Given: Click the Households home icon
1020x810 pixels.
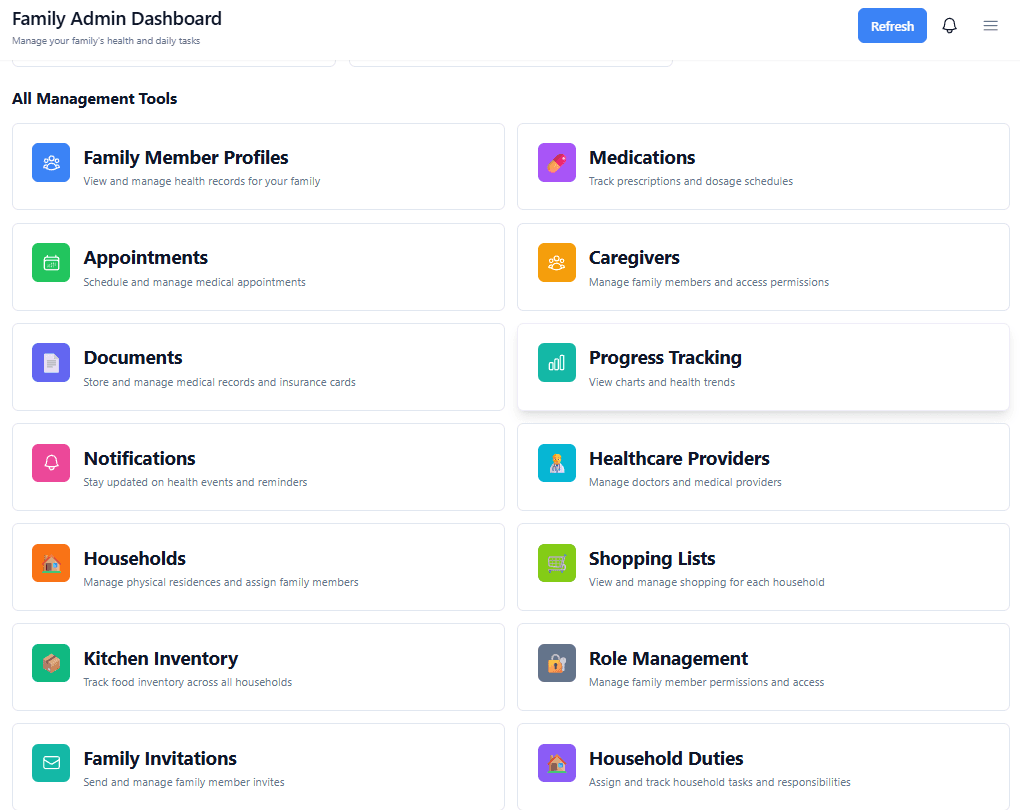Looking at the screenshot, I should point(51,562).
